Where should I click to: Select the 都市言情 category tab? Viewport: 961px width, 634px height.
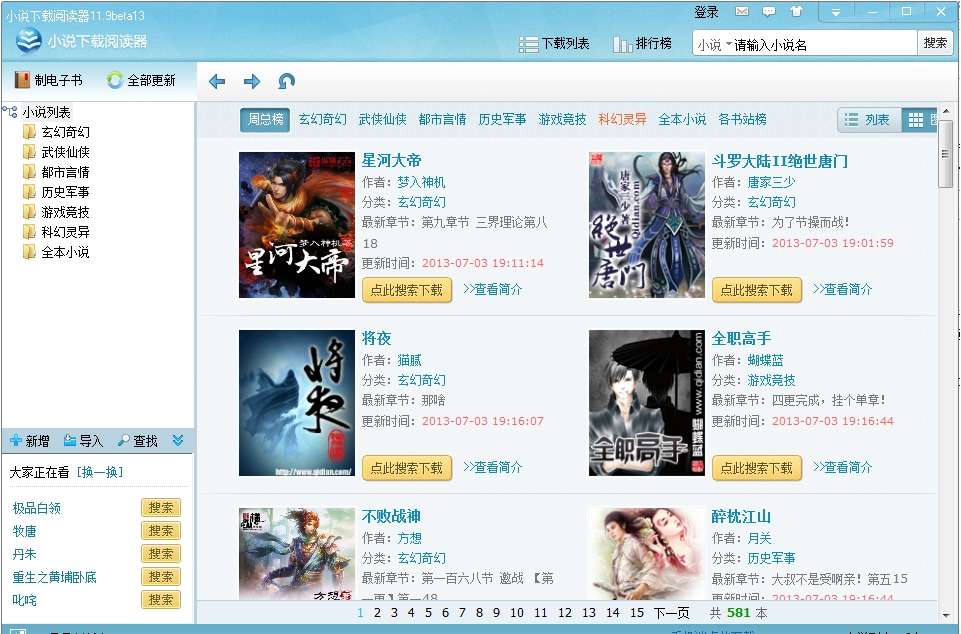click(x=443, y=119)
